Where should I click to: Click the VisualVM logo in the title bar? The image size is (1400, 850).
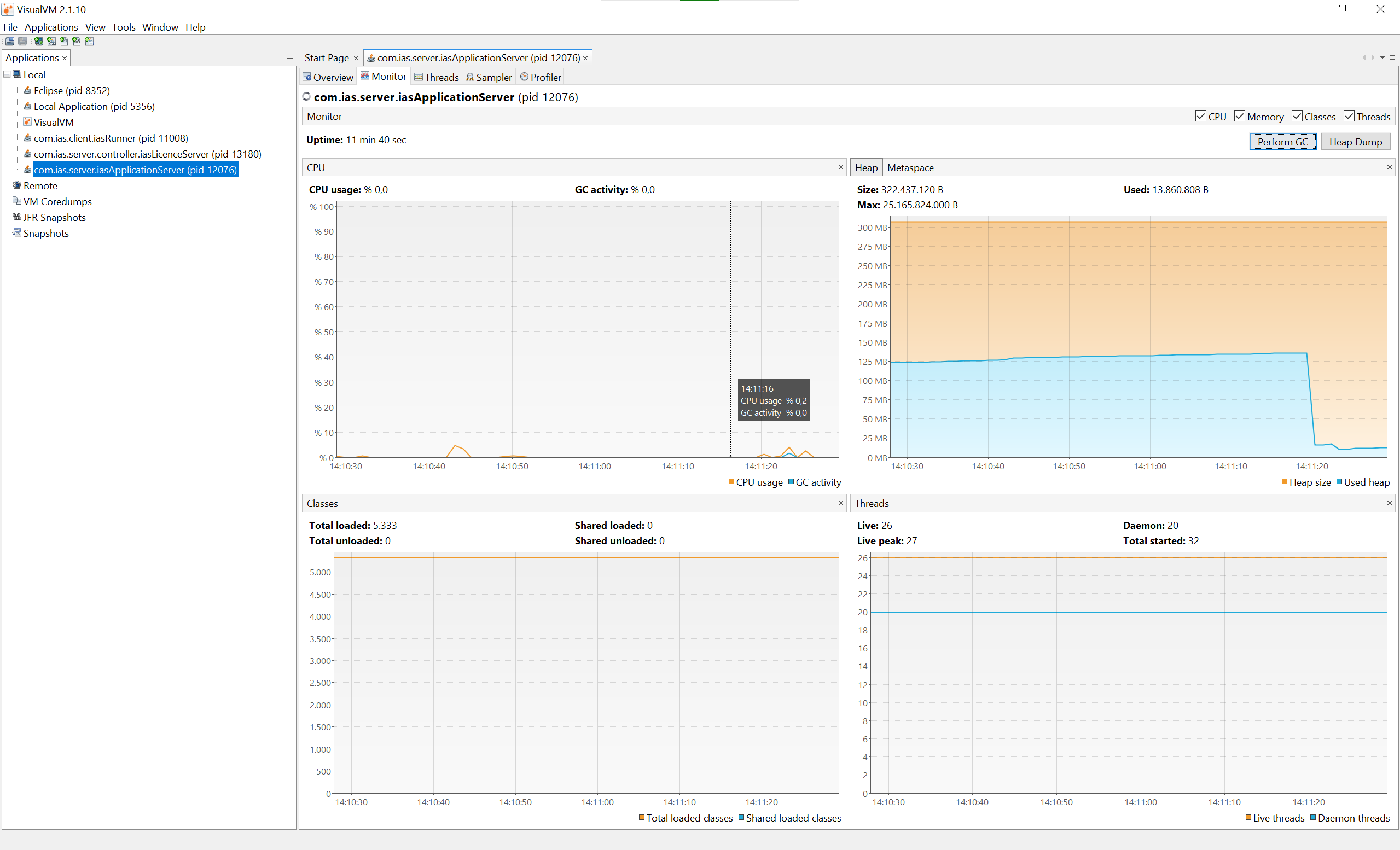coord(8,10)
